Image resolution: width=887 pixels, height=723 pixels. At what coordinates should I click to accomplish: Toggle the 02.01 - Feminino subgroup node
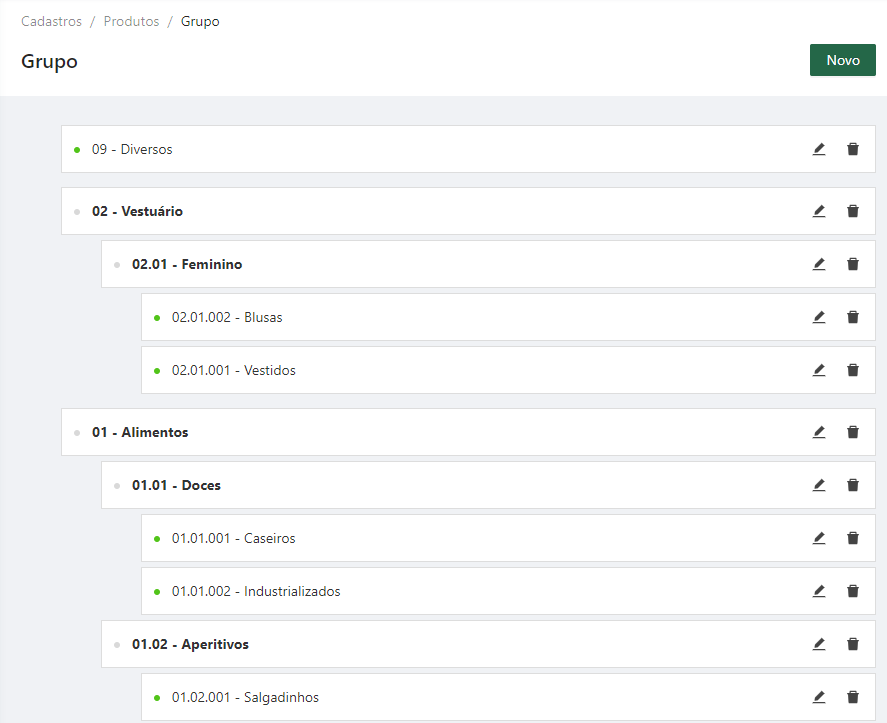488,264
